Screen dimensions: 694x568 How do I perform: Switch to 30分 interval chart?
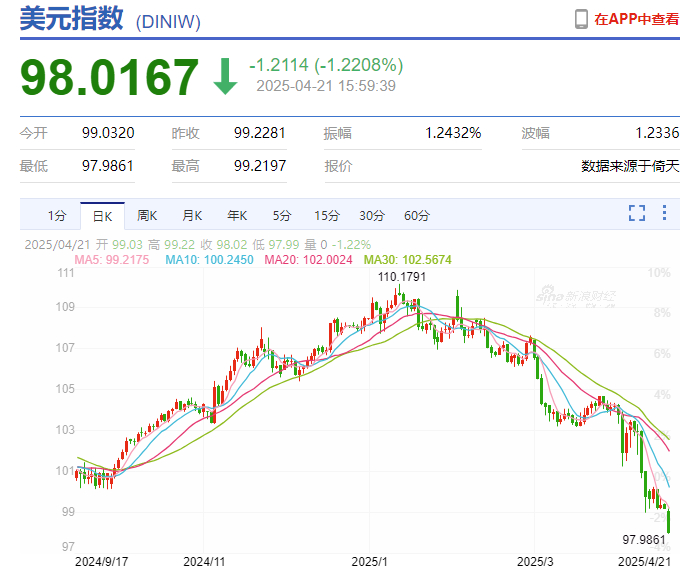click(372, 216)
